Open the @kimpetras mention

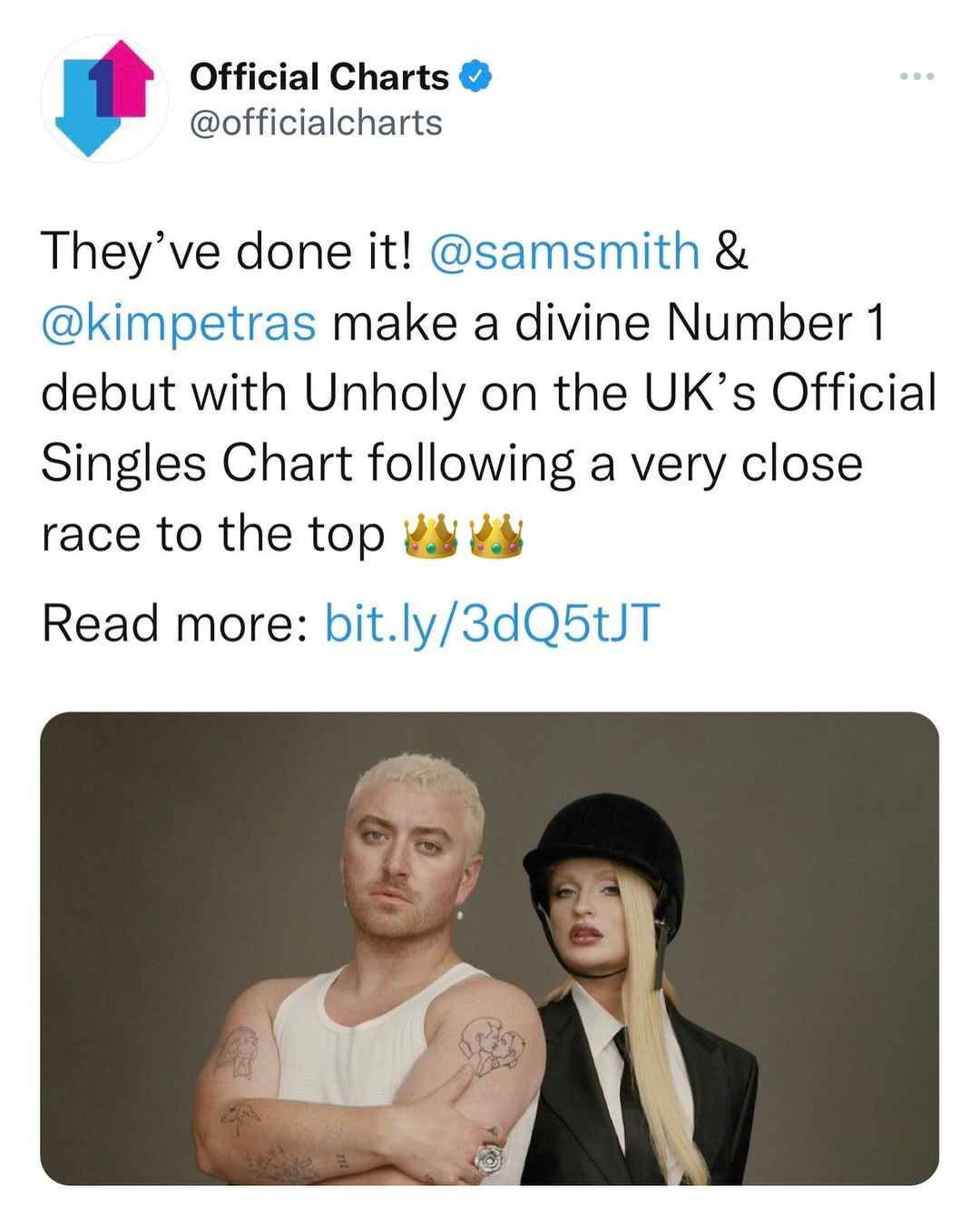[179, 322]
